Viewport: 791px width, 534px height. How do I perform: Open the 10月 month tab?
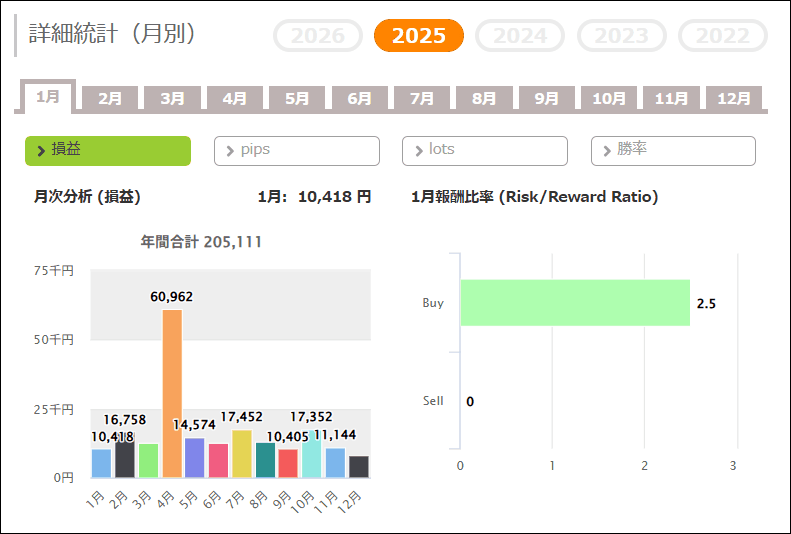[609, 99]
